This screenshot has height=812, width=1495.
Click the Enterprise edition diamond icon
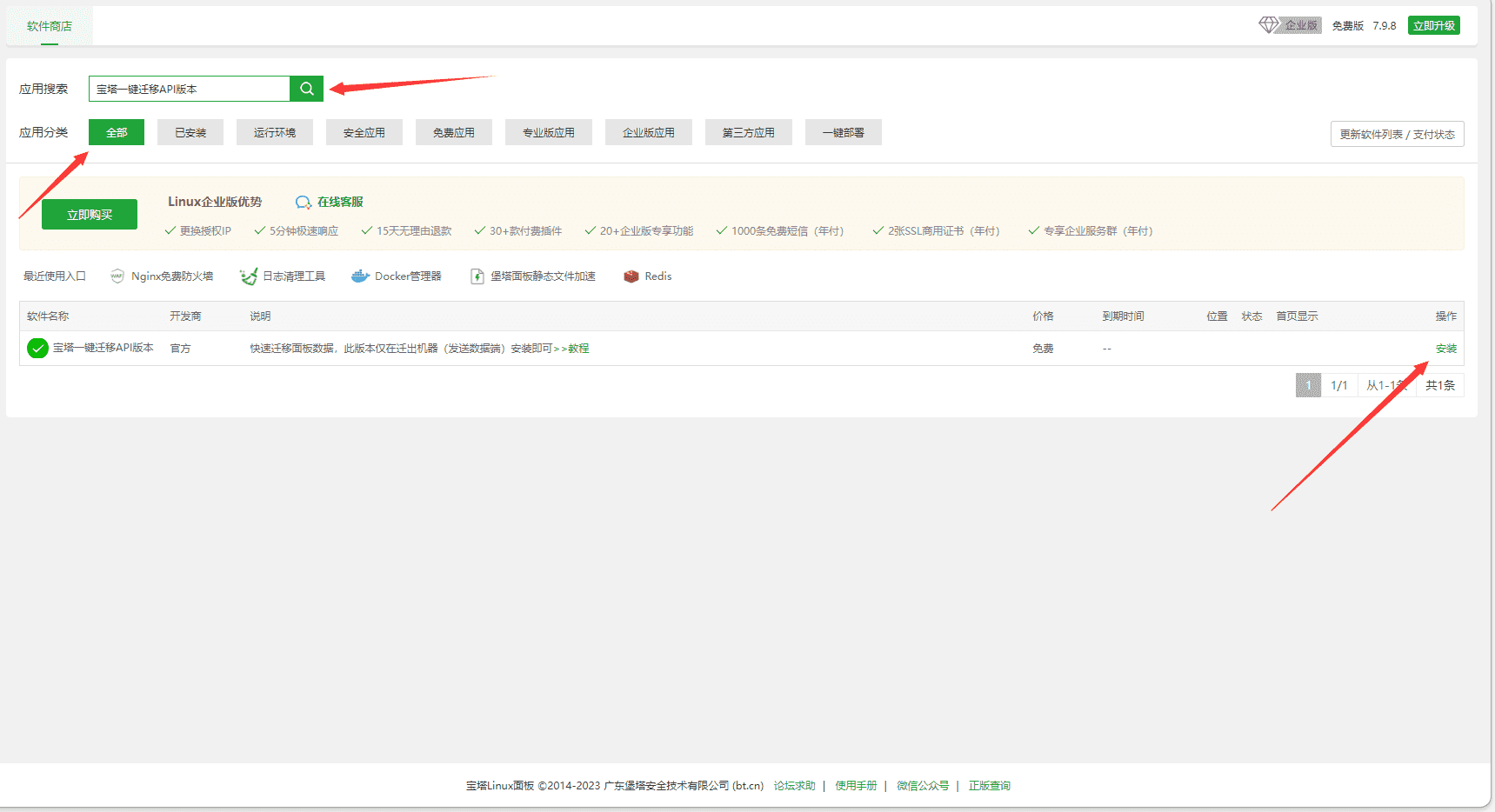[x=1269, y=25]
